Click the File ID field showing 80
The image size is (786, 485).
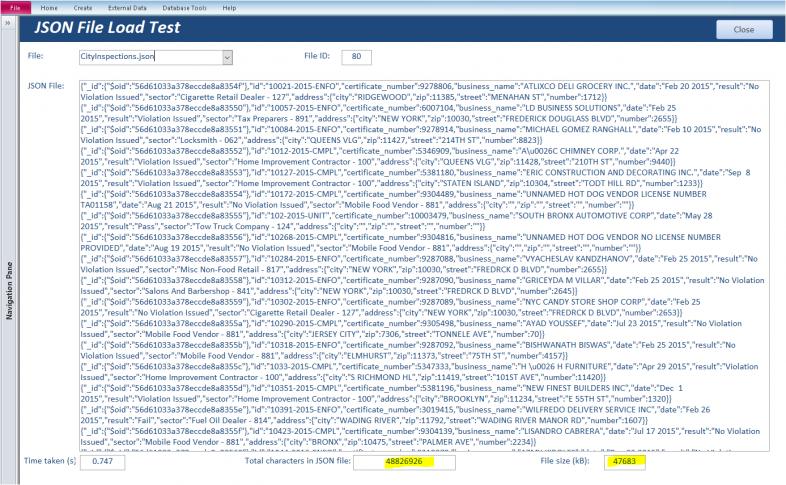tap(356, 57)
